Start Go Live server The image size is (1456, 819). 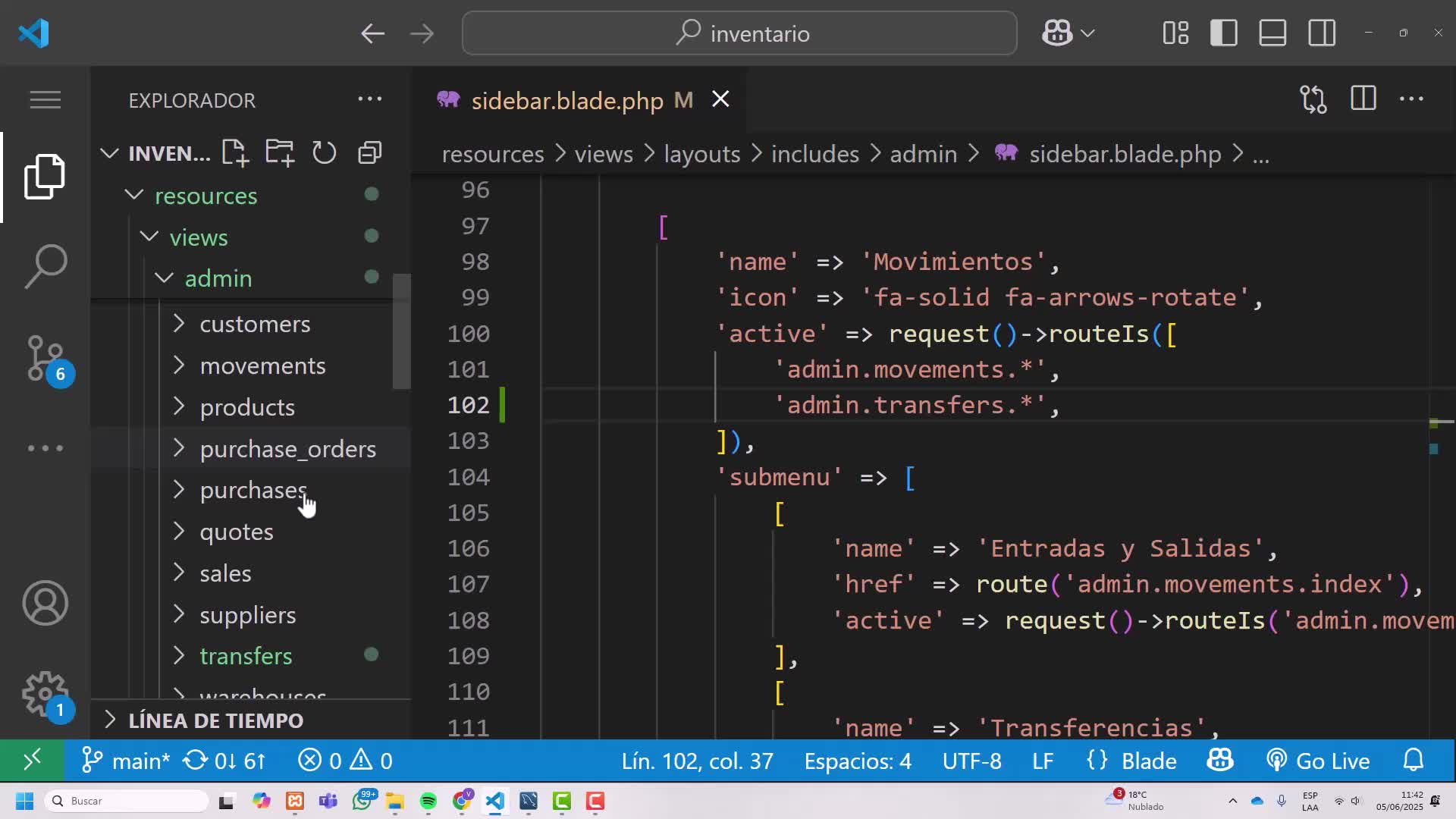(x=1318, y=761)
